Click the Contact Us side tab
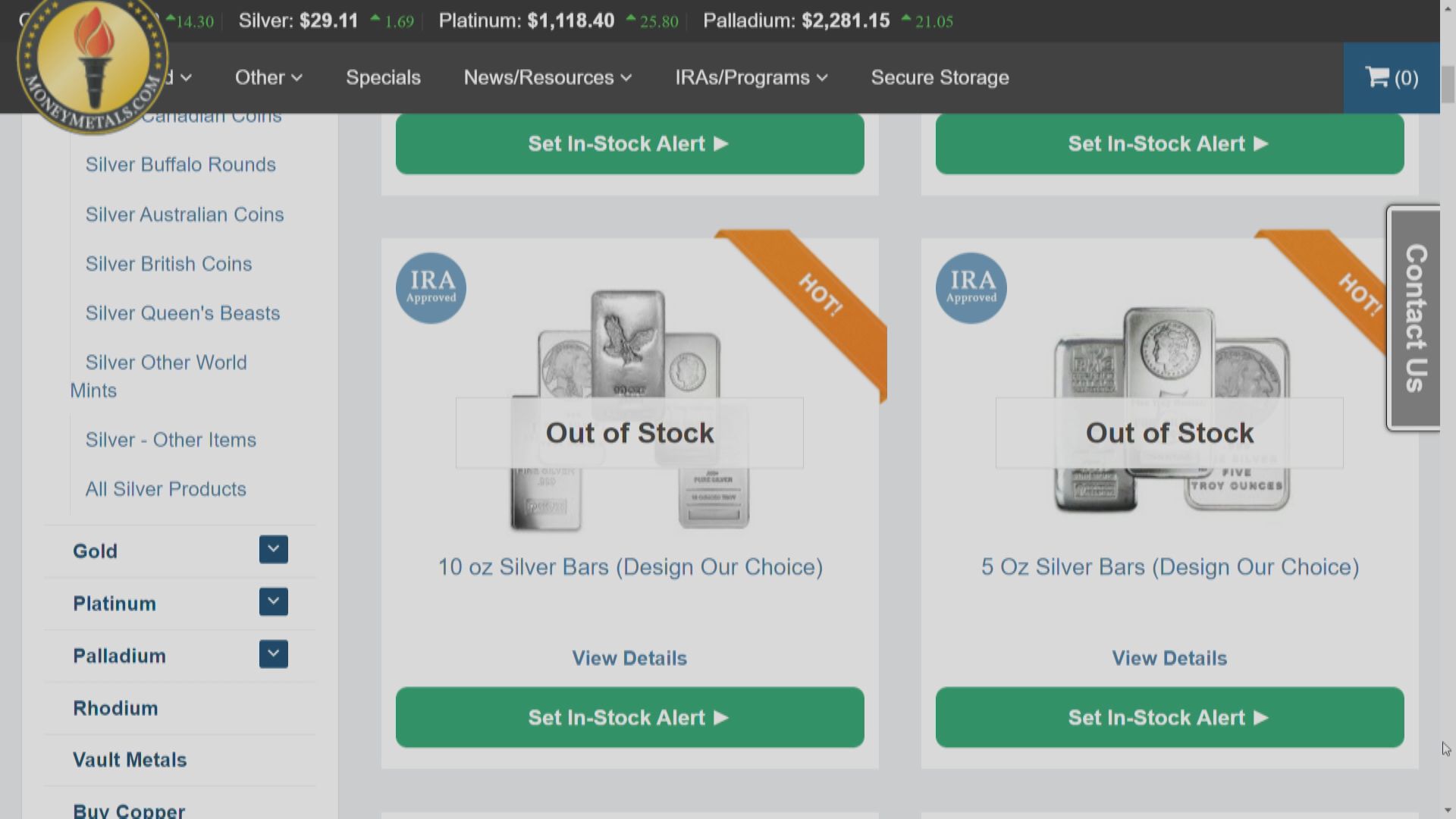1456x819 pixels. pyautogui.click(x=1415, y=318)
